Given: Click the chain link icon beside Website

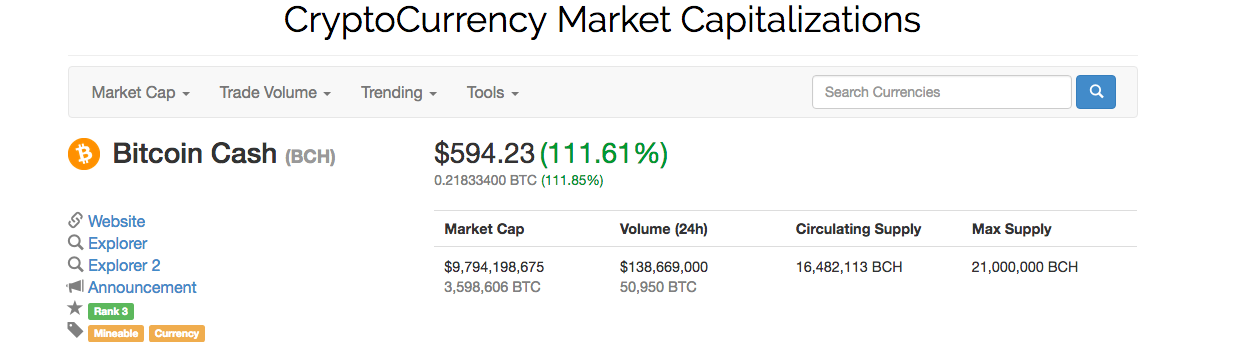Looking at the screenshot, I should [75, 221].
